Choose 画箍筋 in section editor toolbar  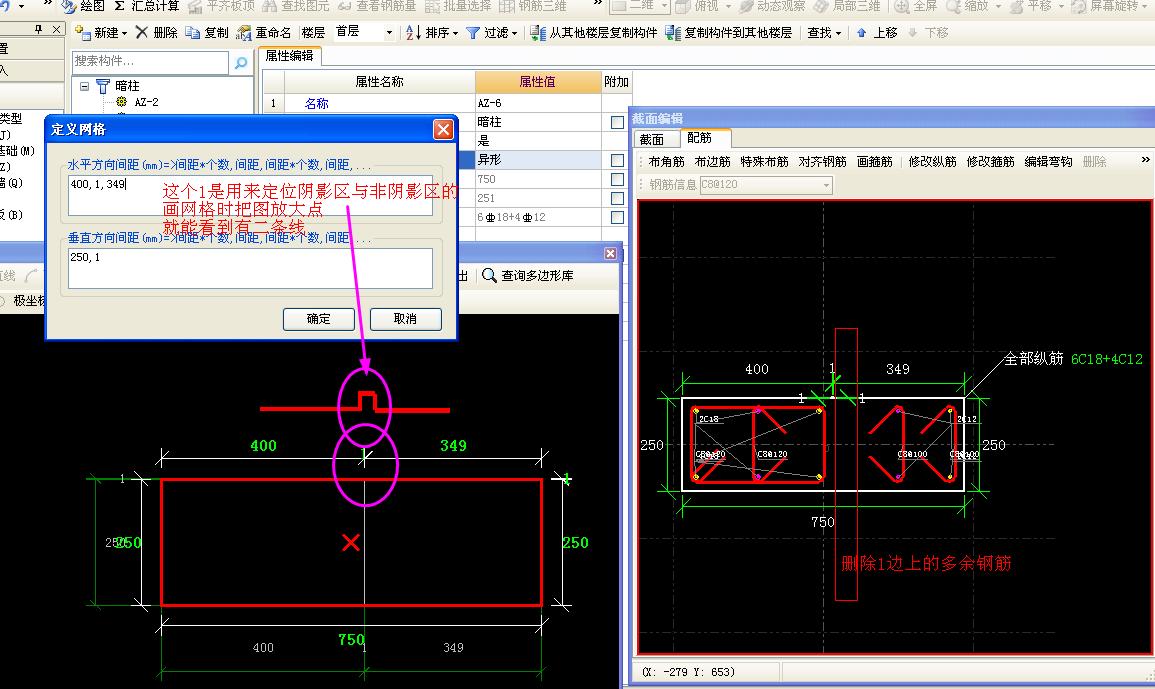point(874,161)
